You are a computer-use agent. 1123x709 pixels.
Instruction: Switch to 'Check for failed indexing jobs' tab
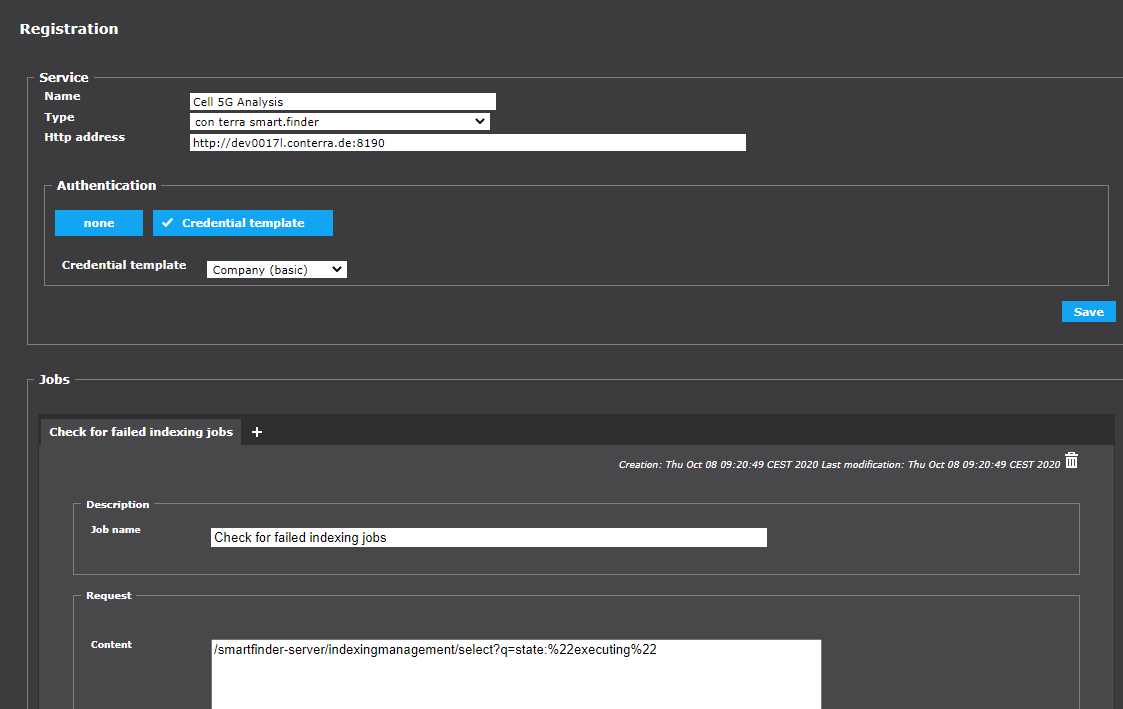click(x=141, y=432)
